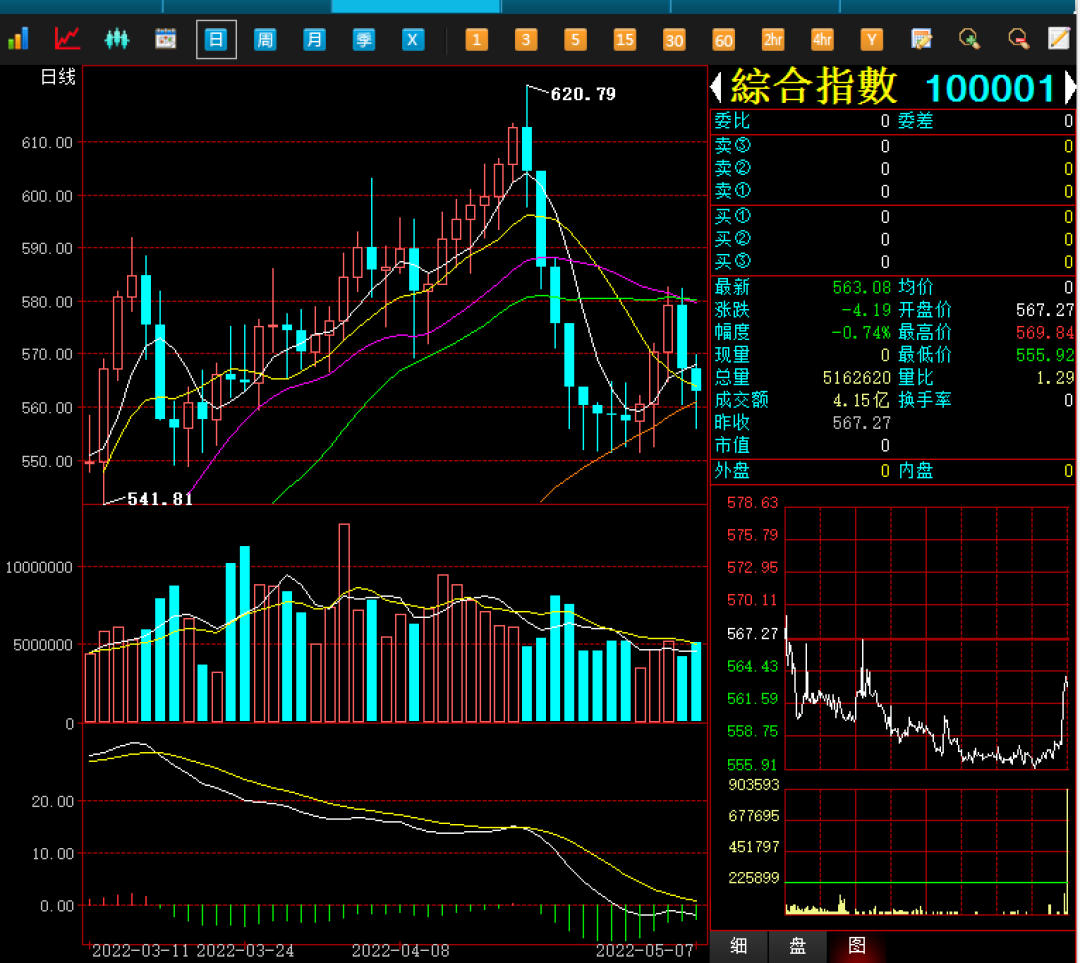
Task: Click the blue X period button
Action: tap(413, 39)
